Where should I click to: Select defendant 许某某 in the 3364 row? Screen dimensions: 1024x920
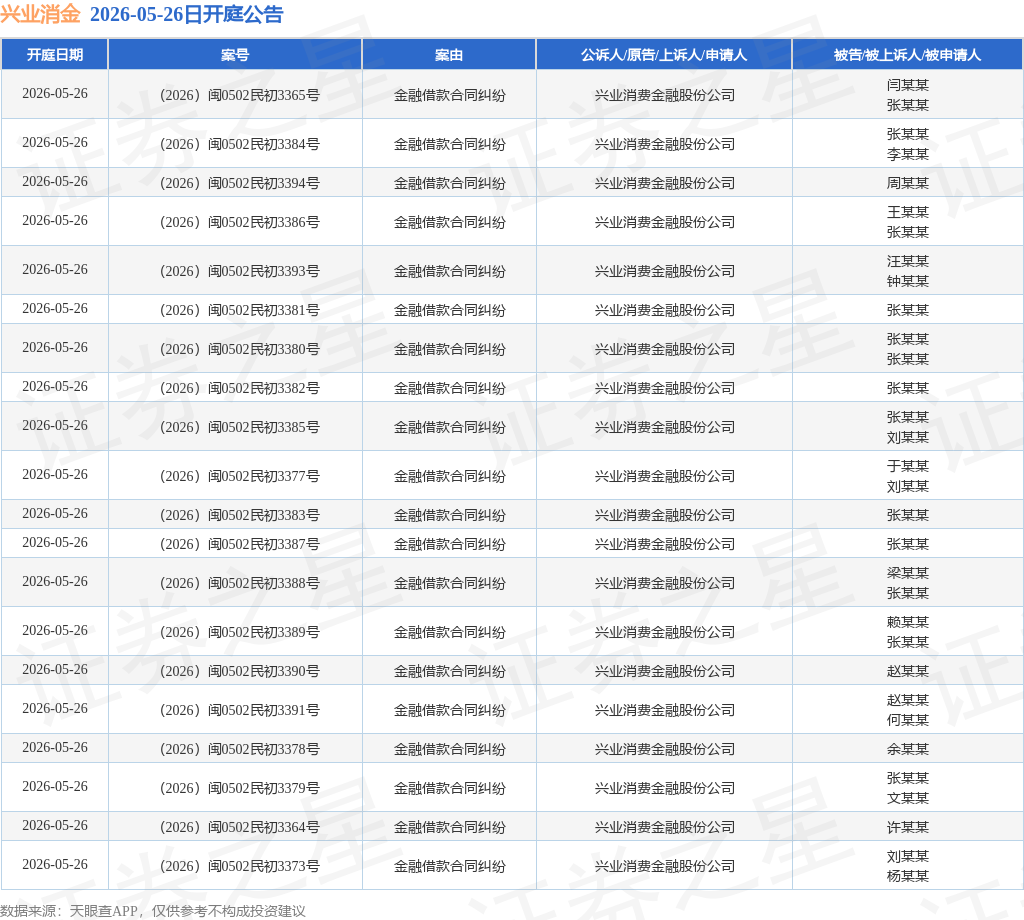coord(908,827)
